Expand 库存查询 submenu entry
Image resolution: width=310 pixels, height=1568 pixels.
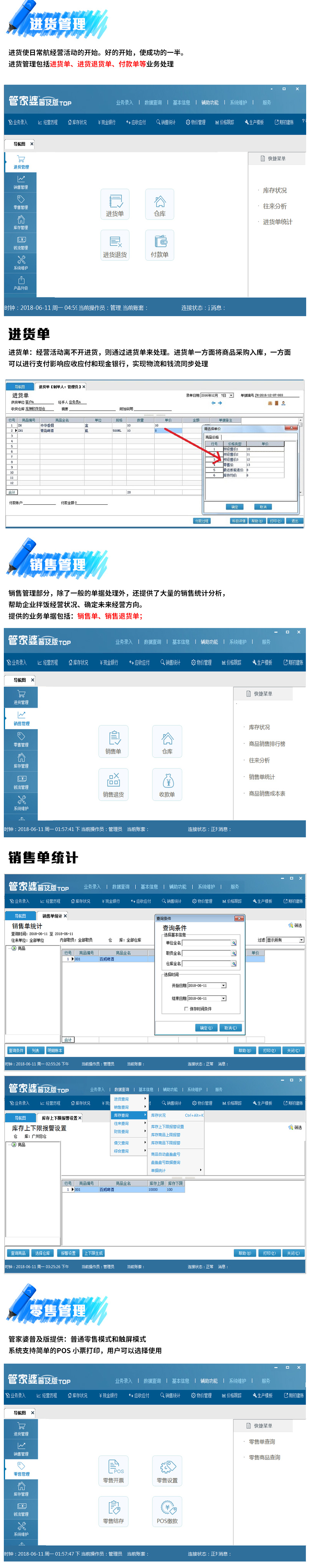point(129,1116)
